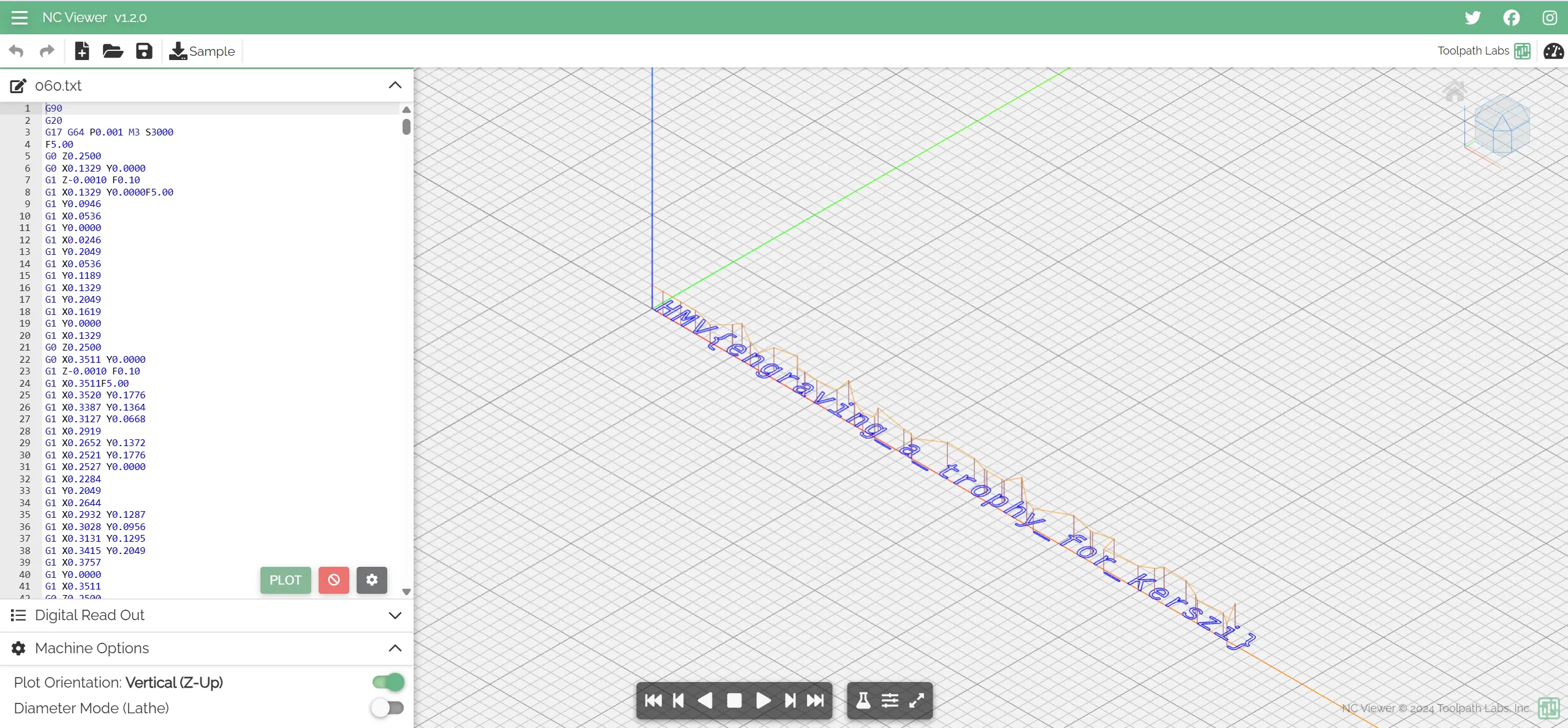Create a new file
The height and width of the screenshot is (728, 1568).
tap(82, 51)
